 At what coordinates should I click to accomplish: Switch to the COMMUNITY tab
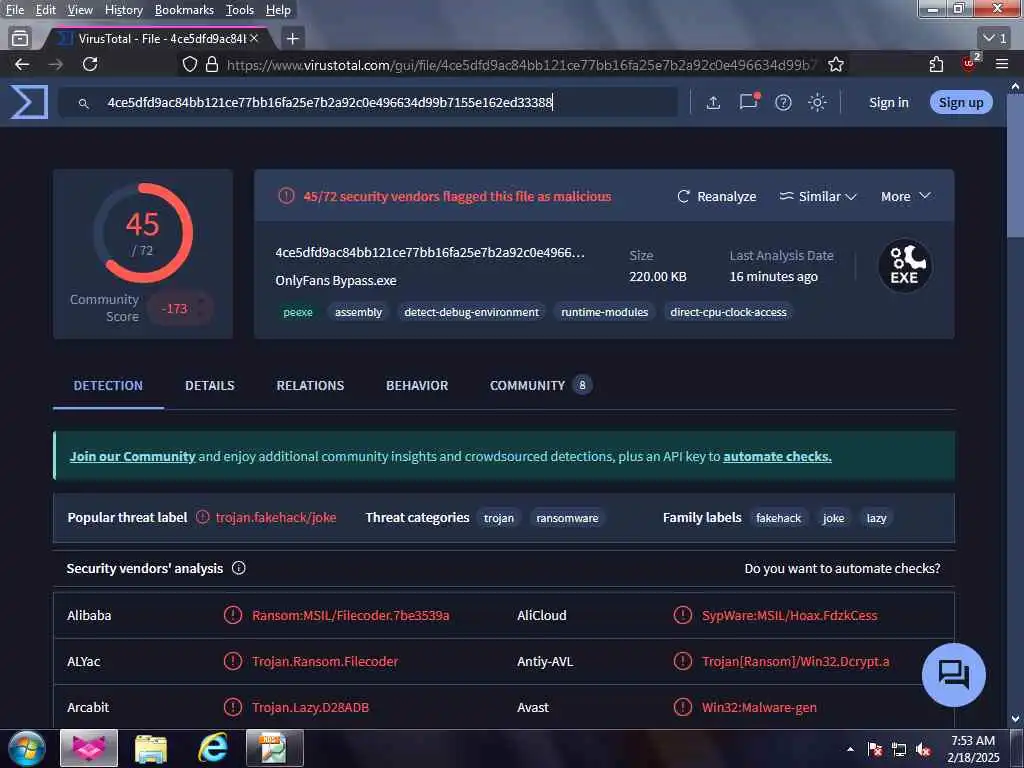(540, 385)
